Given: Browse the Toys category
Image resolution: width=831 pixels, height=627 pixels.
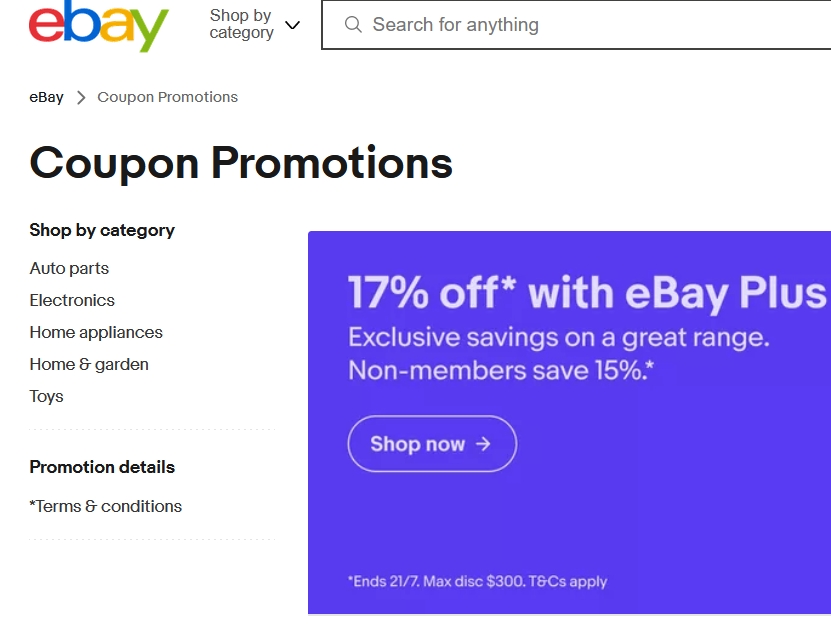Looking at the screenshot, I should tap(47, 396).
